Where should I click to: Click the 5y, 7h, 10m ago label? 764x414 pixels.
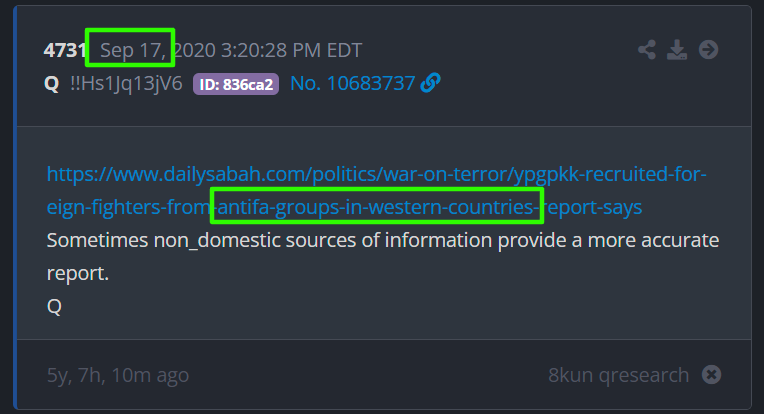(x=118, y=375)
